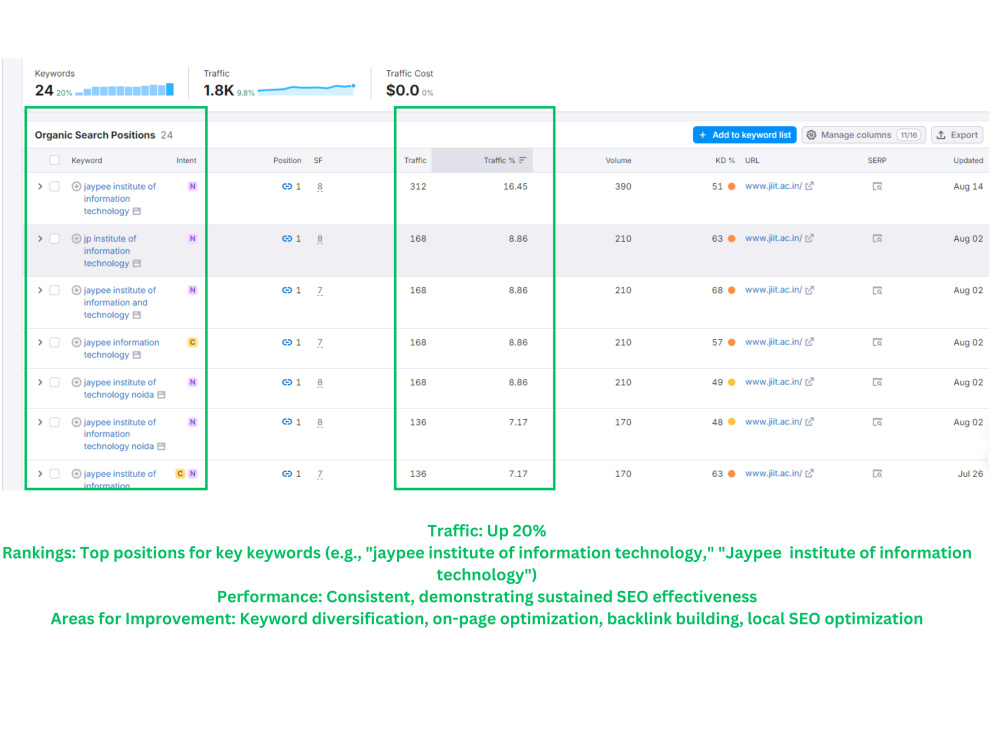Open external link icon in the KD 49 row
This screenshot has height=750, width=1000.
click(x=809, y=382)
